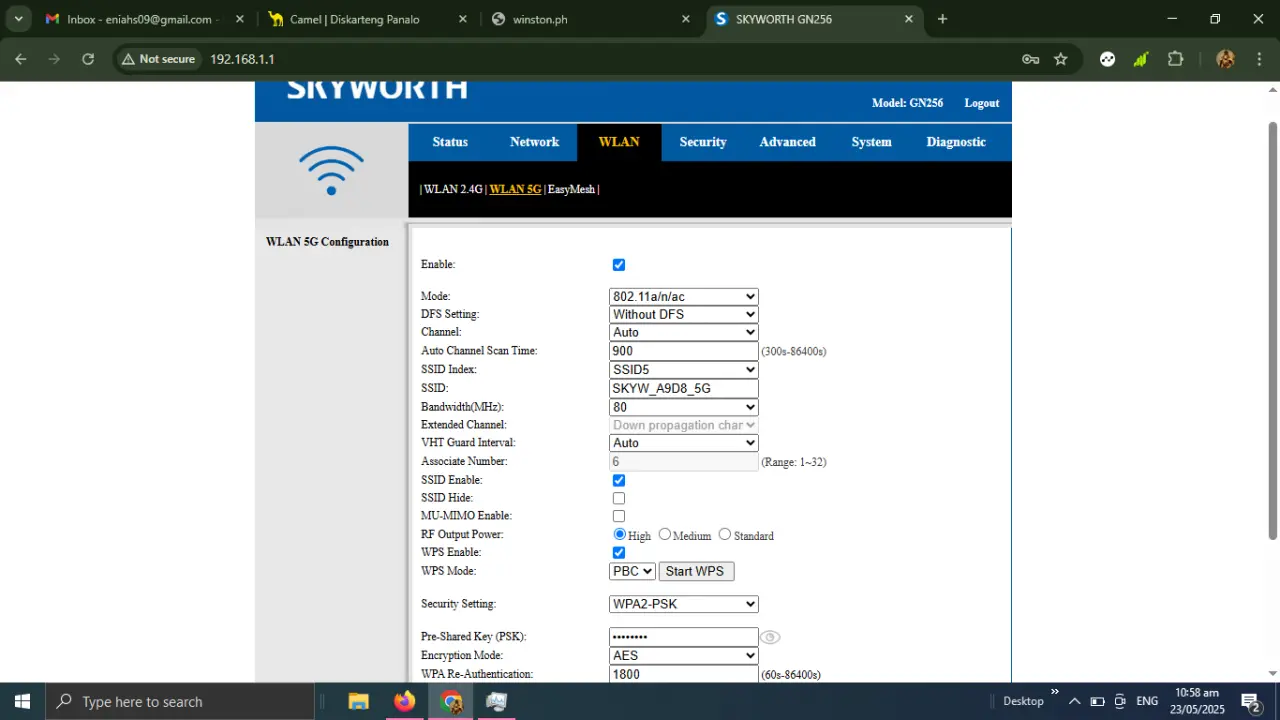Click the Wi-Fi logo in the sidebar
The image size is (1280, 720).
(x=331, y=170)
